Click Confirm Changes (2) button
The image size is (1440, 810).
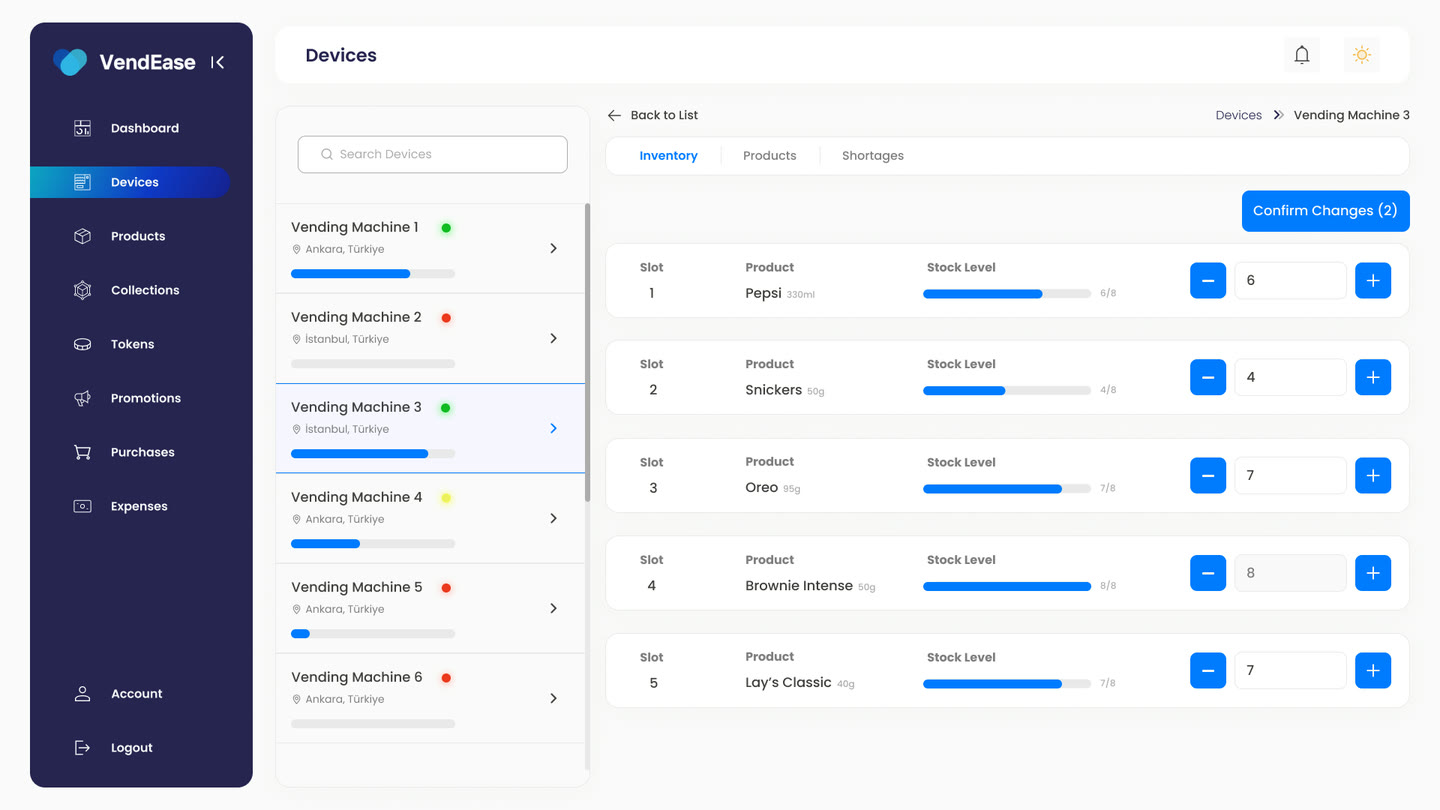[1326, 211]
